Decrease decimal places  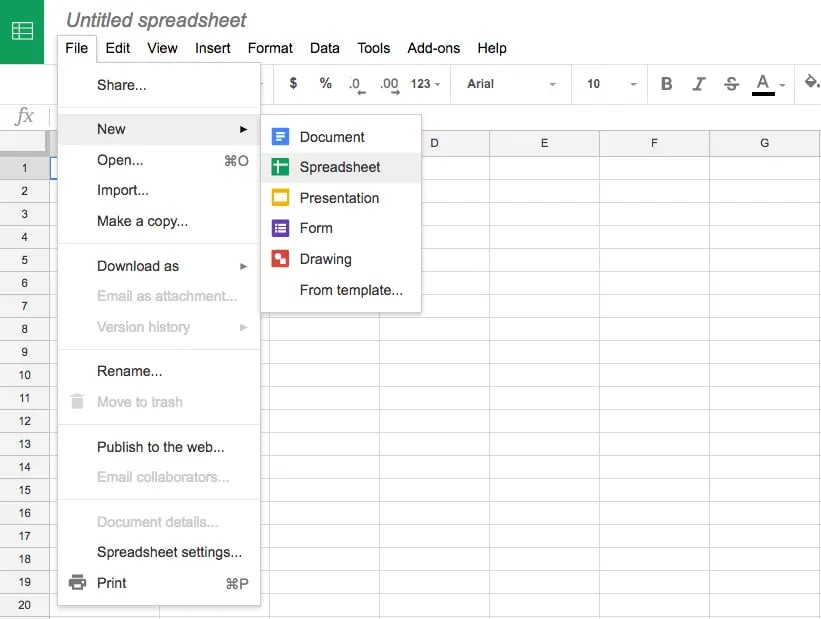pos(357,84)
